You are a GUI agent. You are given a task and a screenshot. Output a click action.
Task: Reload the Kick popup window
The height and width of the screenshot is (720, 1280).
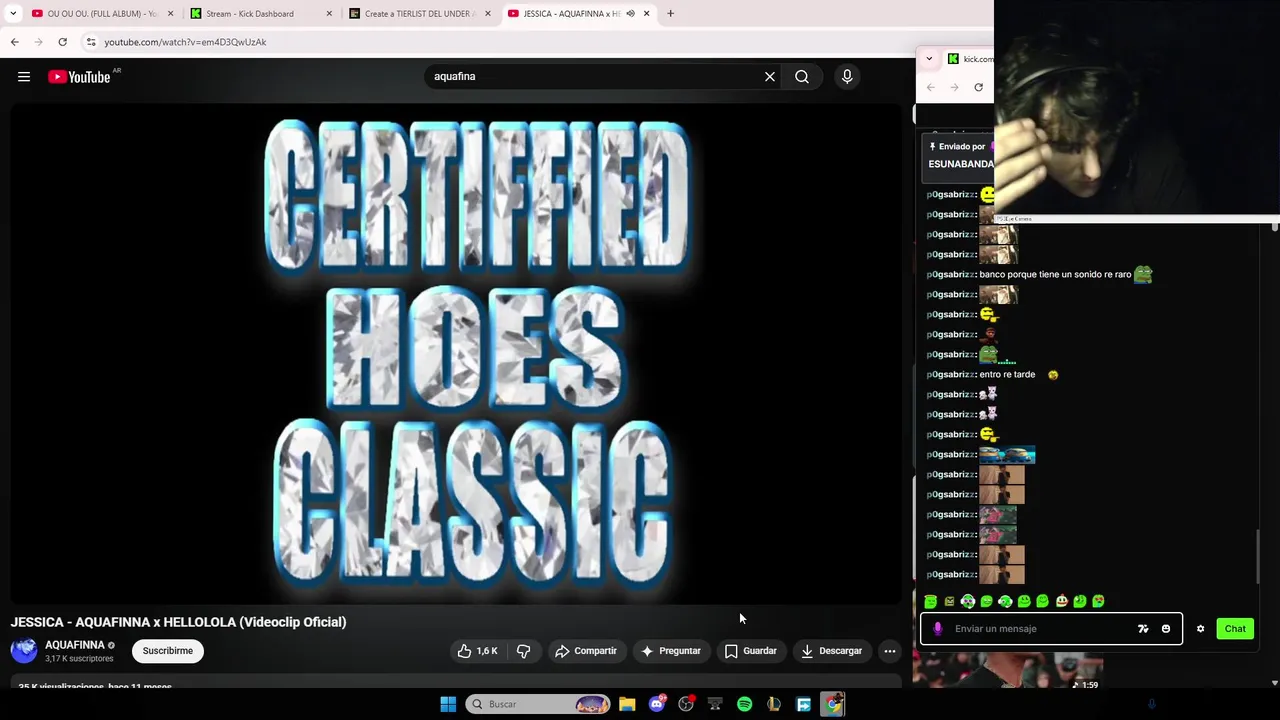pyautogui.click(x=978, y=87)
